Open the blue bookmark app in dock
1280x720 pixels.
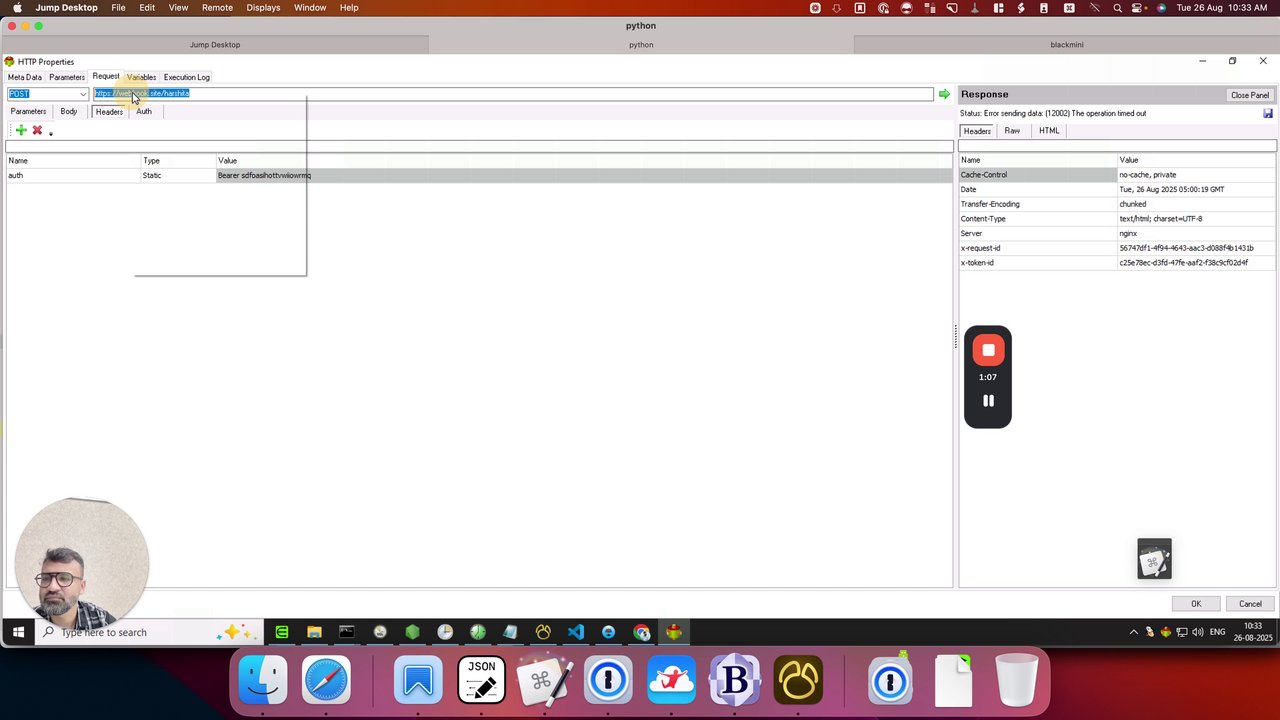coord(418,680)
